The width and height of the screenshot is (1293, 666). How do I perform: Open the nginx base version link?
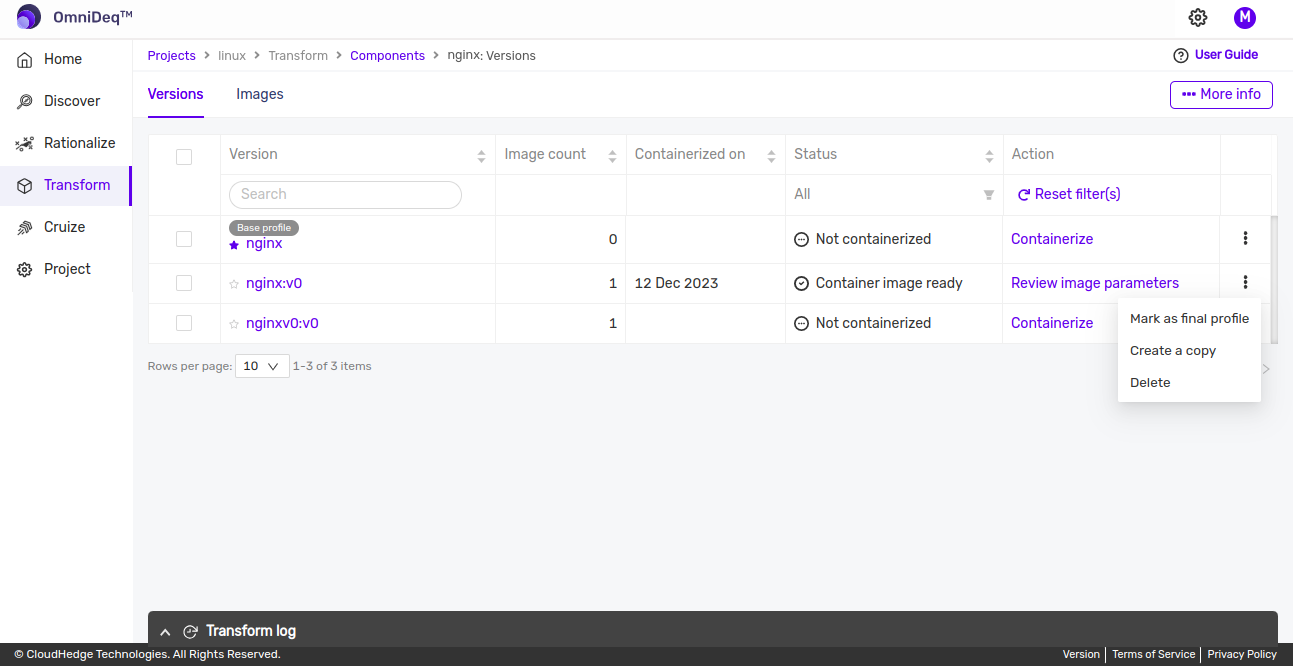click(264, 243)
